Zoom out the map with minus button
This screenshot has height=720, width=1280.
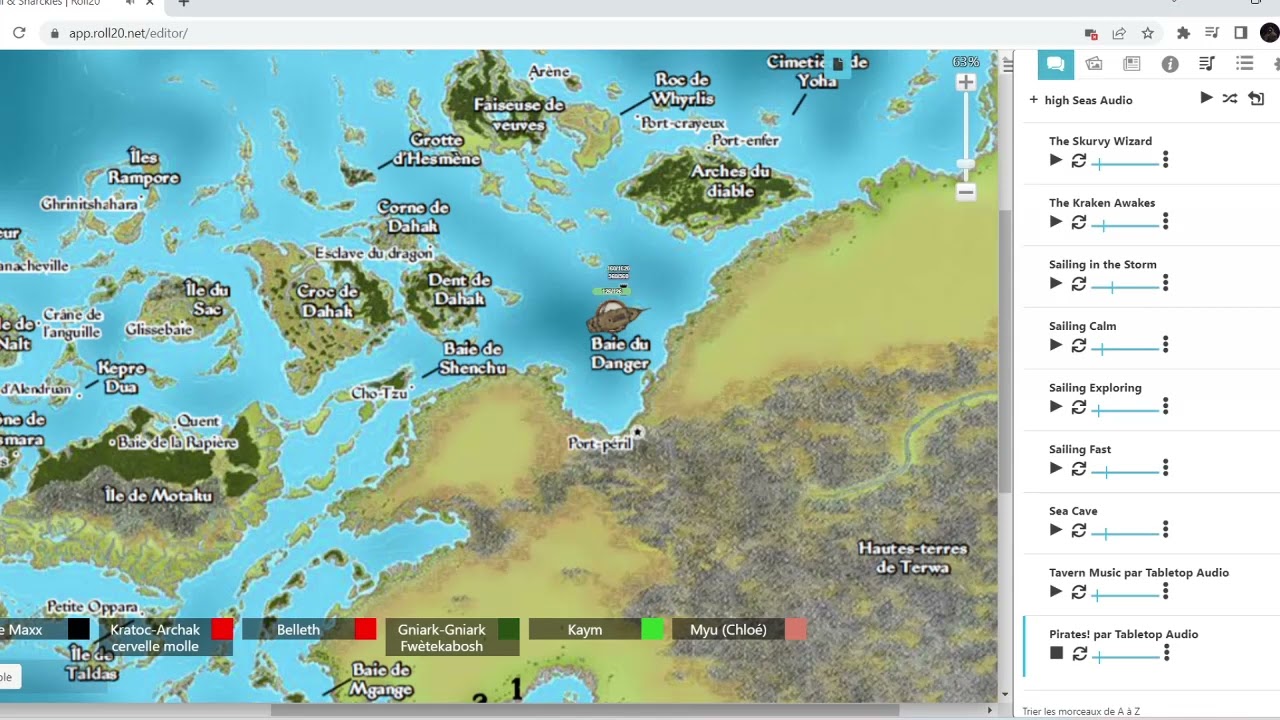click(966, 191)
